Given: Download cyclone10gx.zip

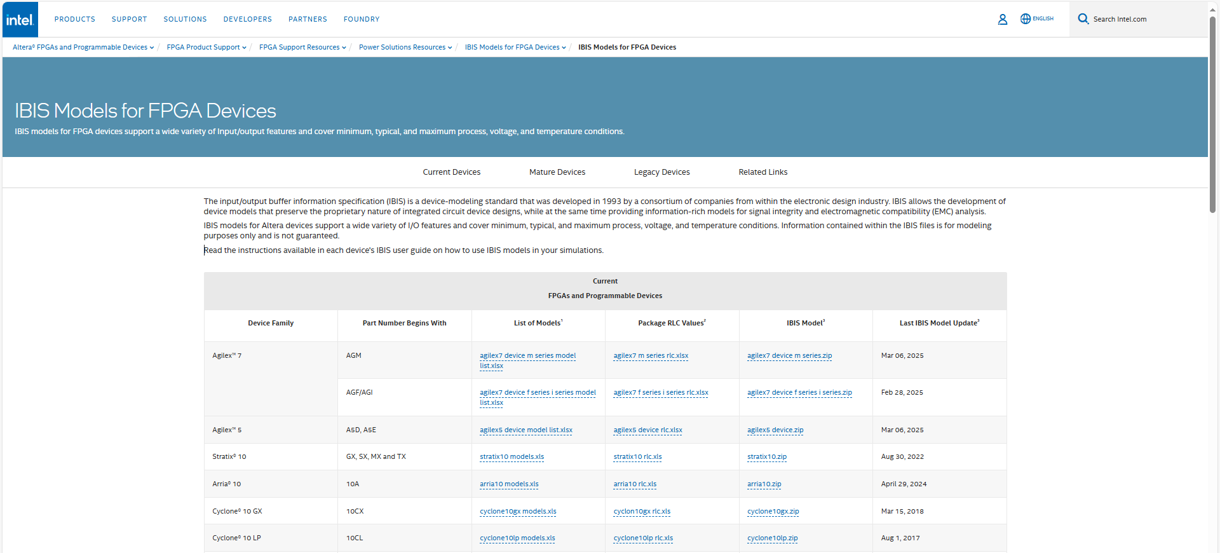Looking at the screenshot, I should point(773,511).
